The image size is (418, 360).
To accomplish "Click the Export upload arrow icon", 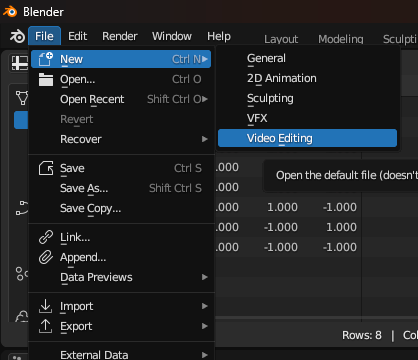I will [46, 326].
